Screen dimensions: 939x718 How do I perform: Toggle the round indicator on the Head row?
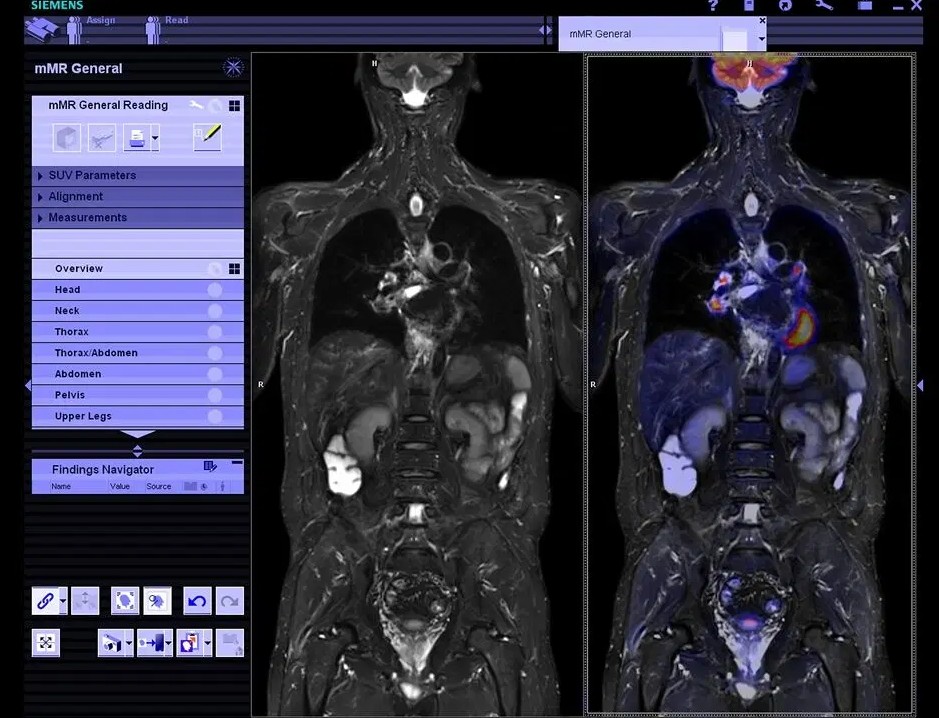click(x=214, y=290)
